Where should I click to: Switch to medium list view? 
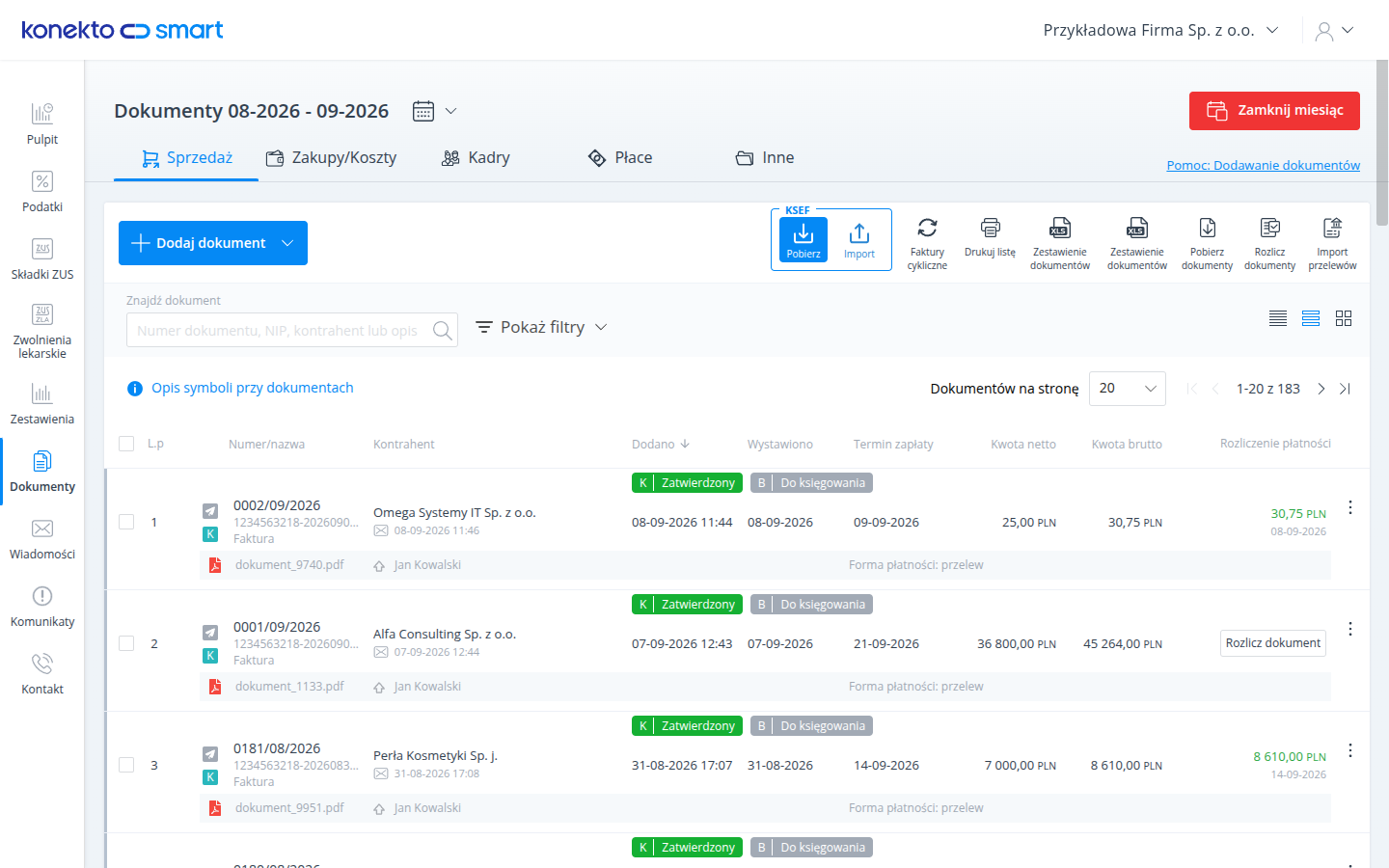point(1311,318)
